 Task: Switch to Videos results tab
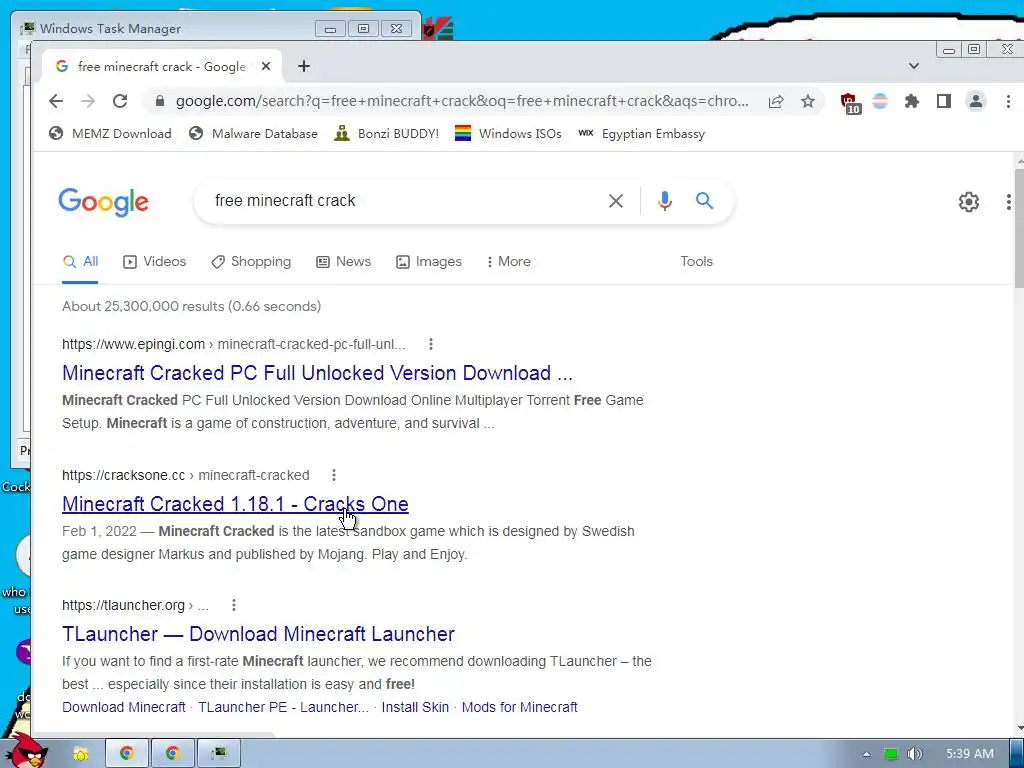coord(154,261)
